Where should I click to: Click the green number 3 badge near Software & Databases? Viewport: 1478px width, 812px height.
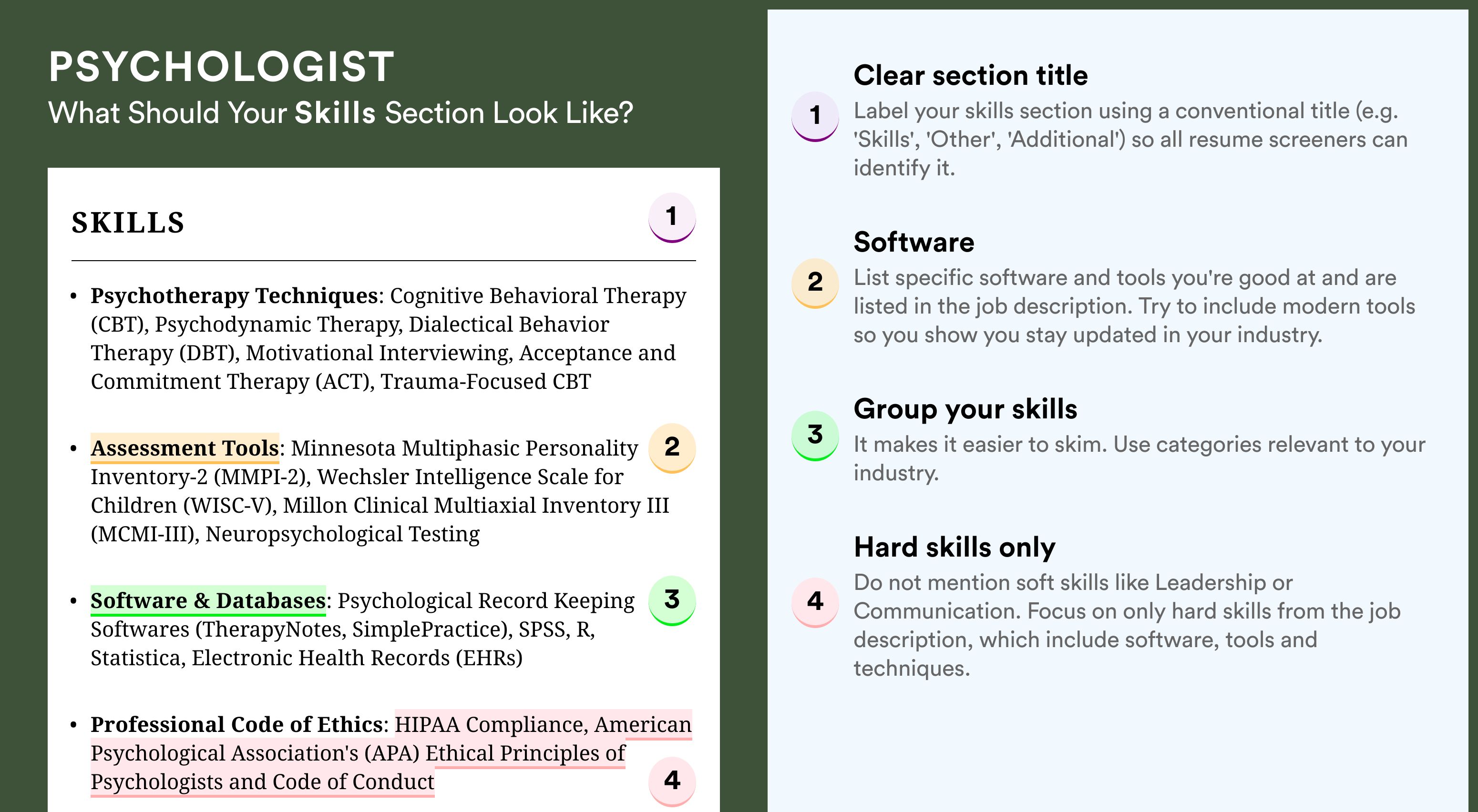click(672, 600)
